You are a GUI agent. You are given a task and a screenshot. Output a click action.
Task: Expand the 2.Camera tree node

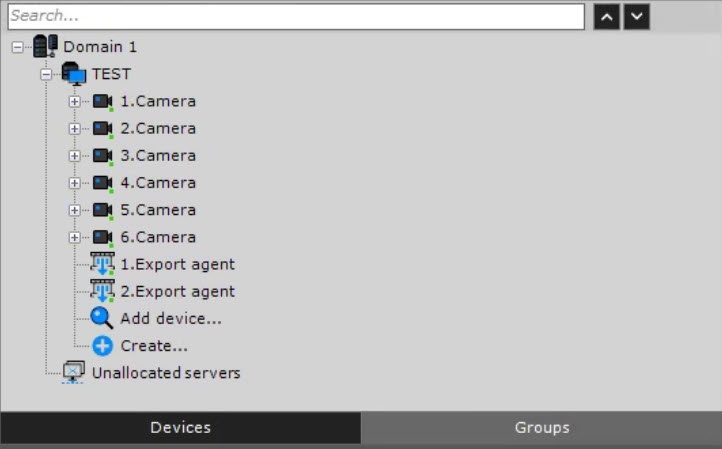click(x=74, y=129)
